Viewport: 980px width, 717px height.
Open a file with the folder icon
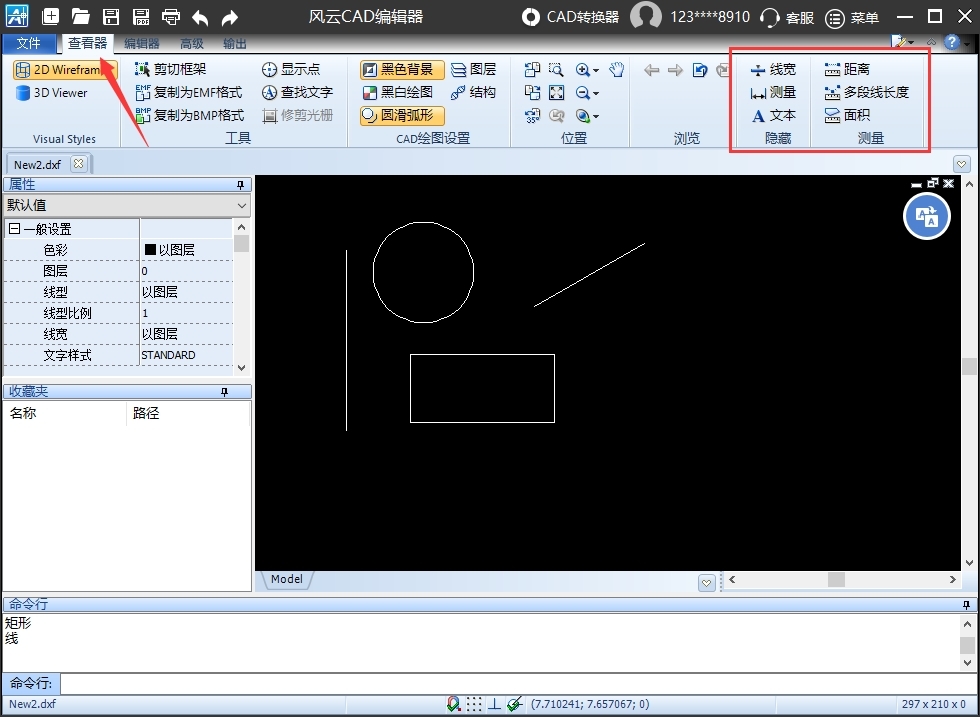81,16
